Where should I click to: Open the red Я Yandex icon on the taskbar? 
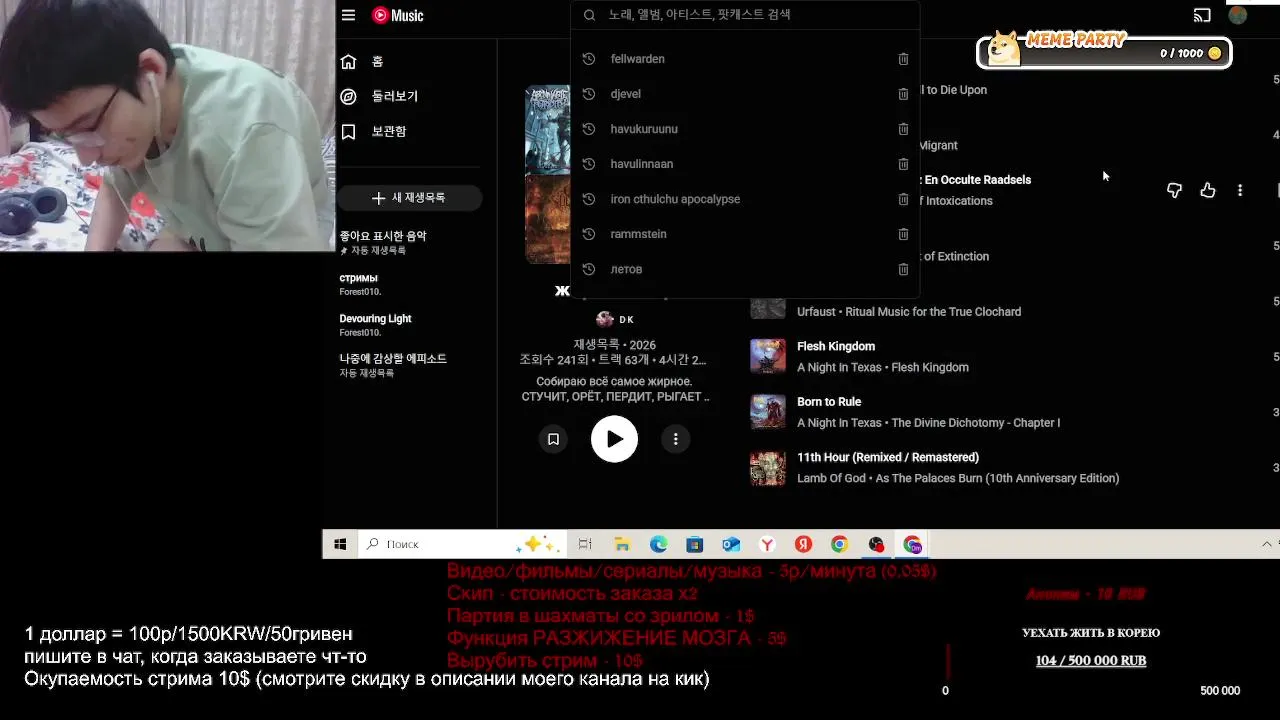tap(803, 544)
